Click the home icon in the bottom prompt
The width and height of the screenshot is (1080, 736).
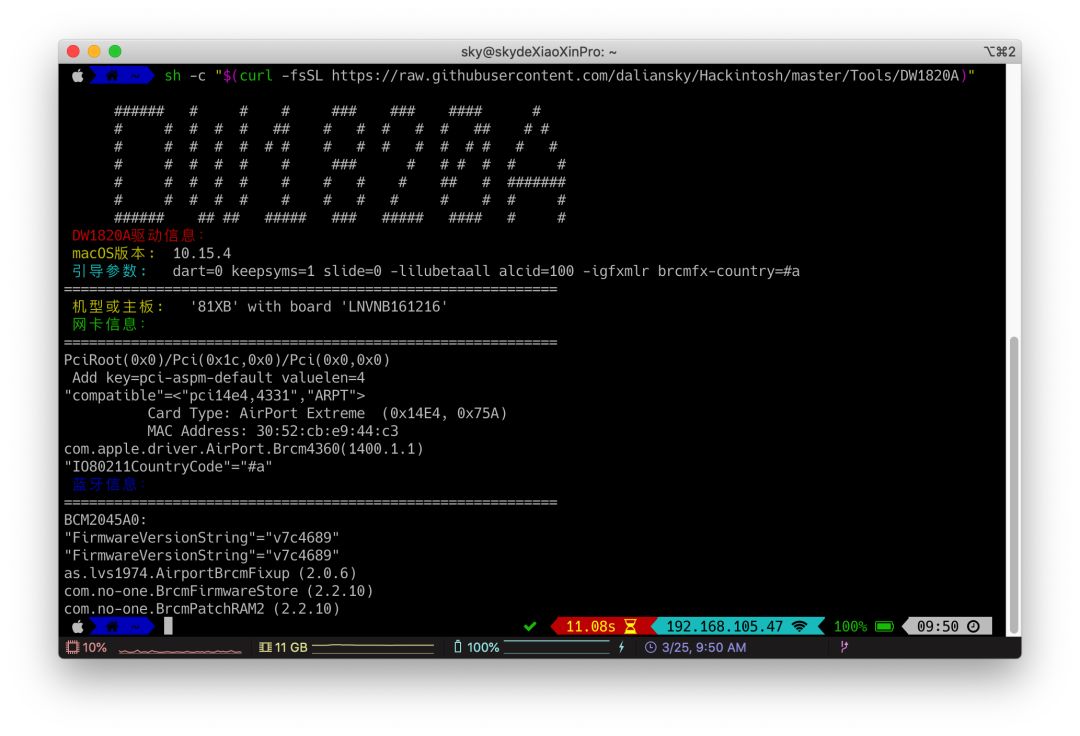pyautogui.click(x=112, y=626)
